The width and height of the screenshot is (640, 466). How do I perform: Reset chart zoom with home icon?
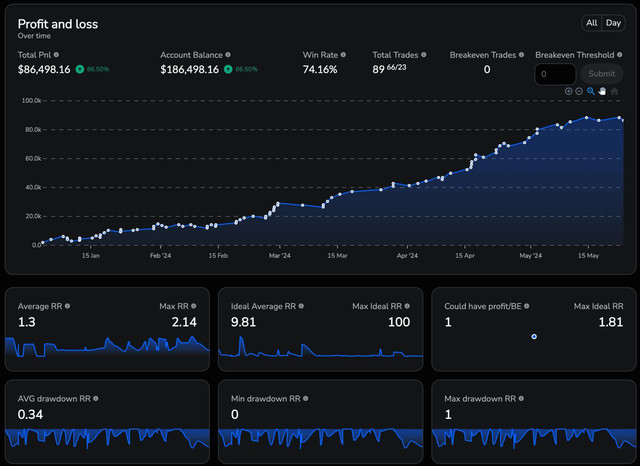click(614, 91)
